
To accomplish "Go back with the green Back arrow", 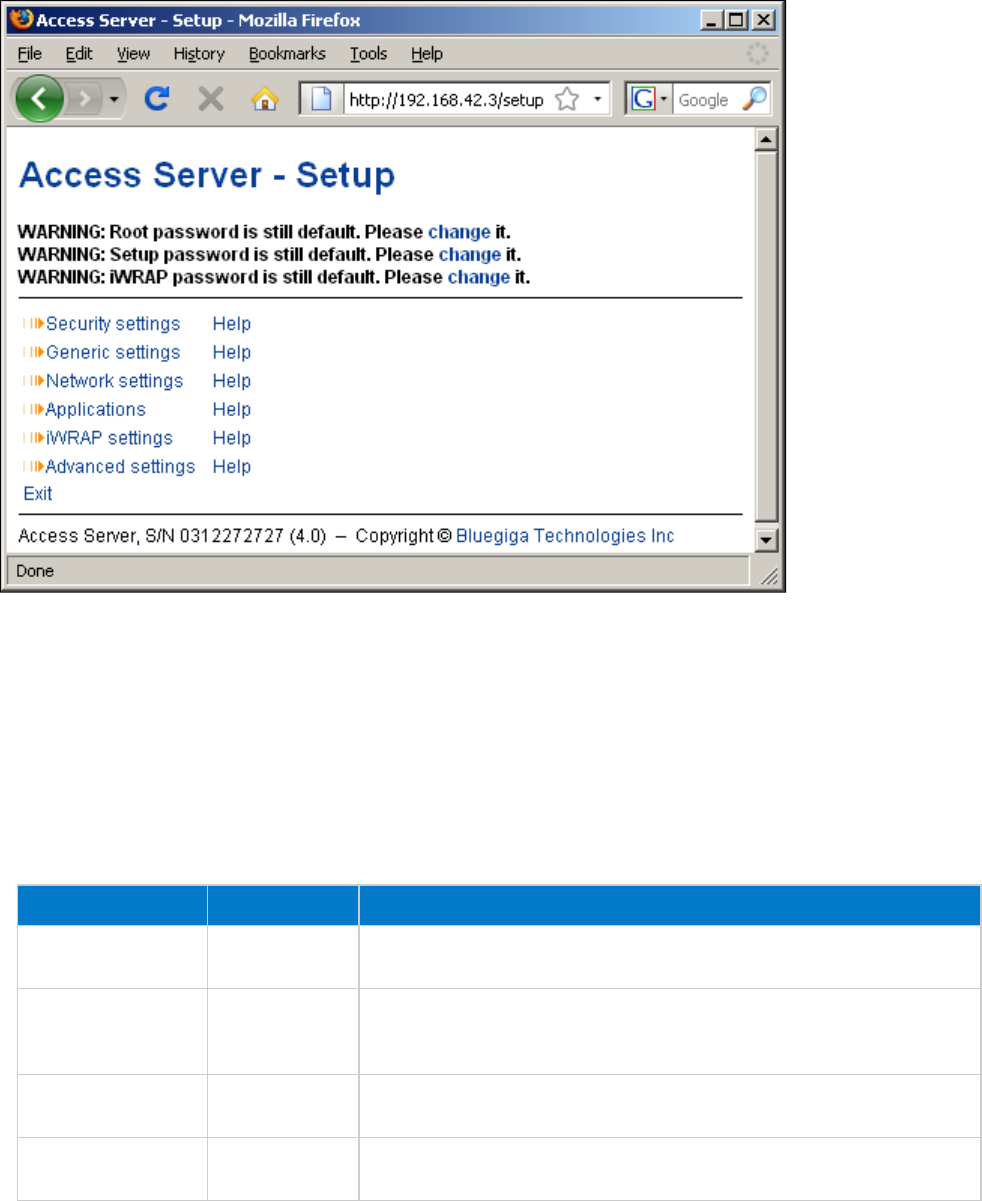I will click(x=40, y=99).
